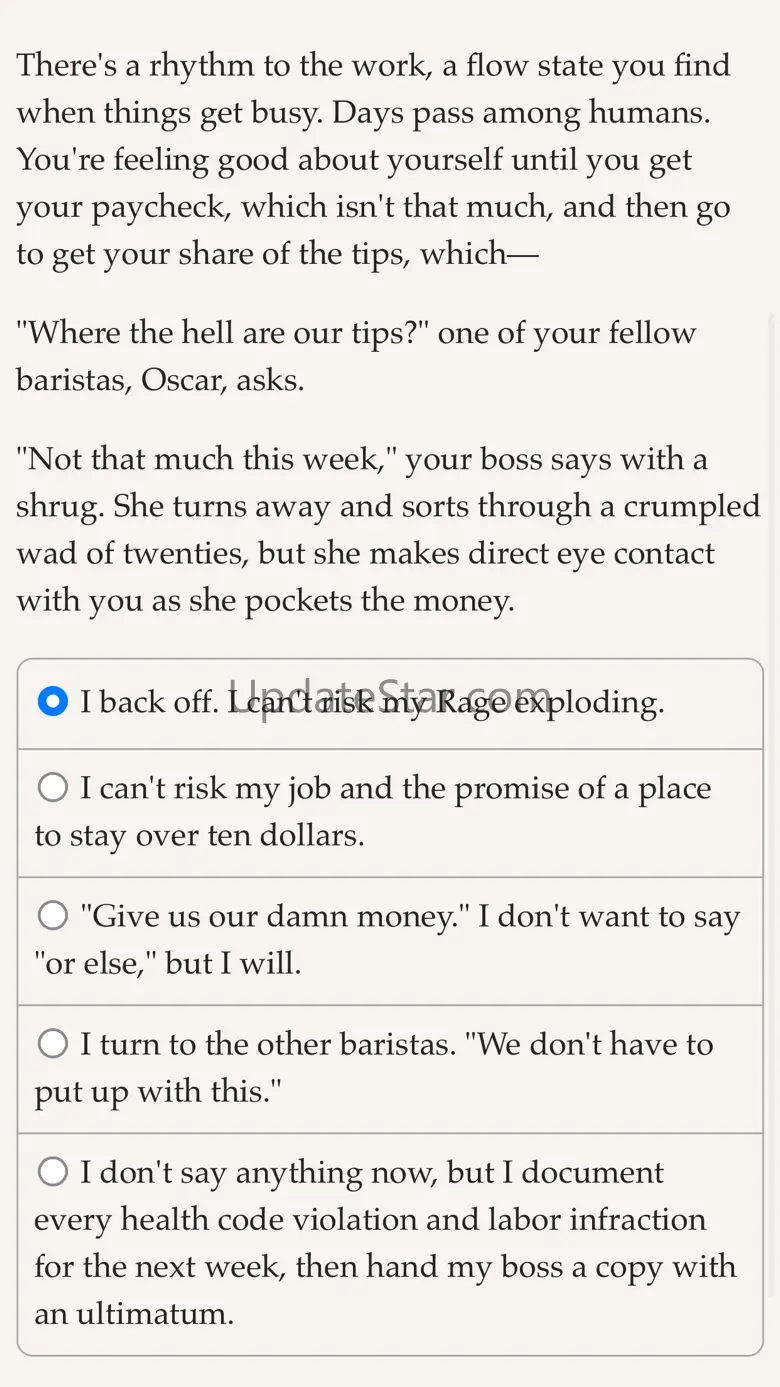Click the "with you as she pockets the money" line
The height and width of the screenshot is (1387, 780).
(264, 602)
